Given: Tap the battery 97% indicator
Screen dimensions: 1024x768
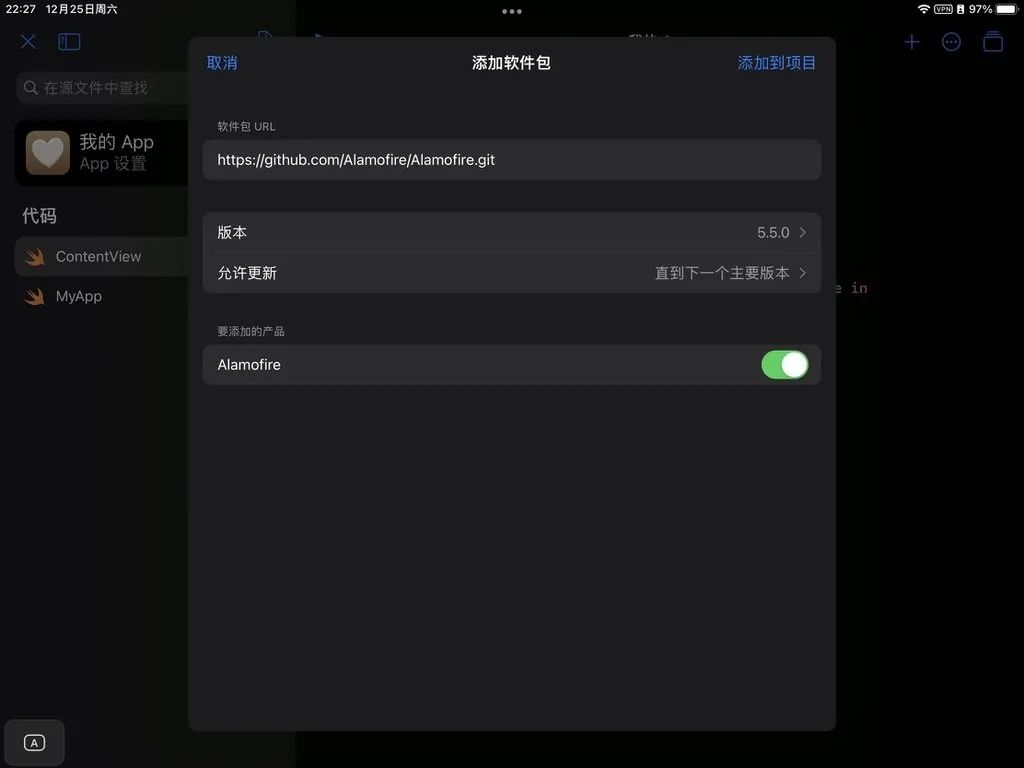Looking at the screenshot, I should pos(993,9).
